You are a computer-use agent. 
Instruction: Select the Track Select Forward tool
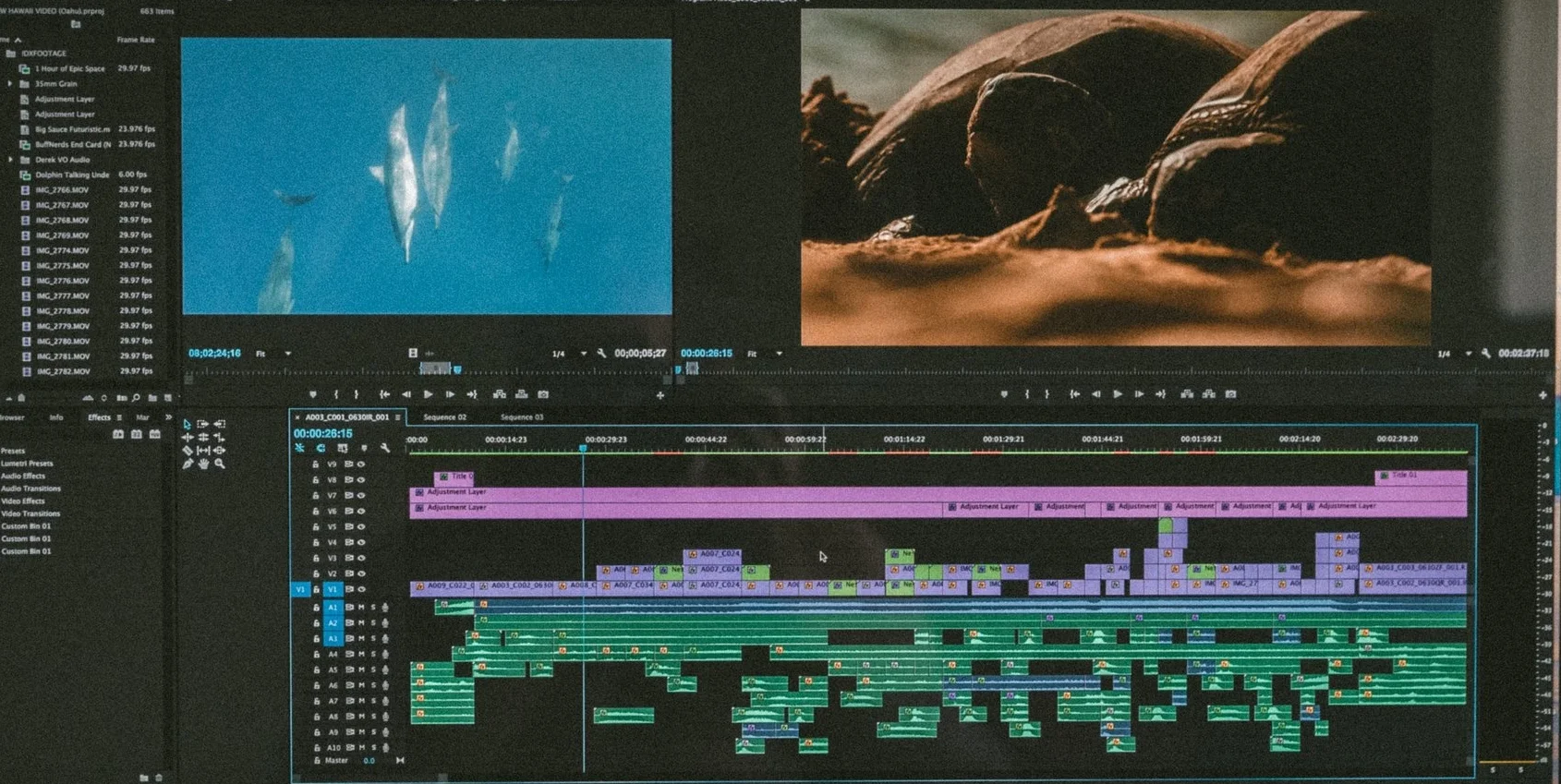[203, 424]
